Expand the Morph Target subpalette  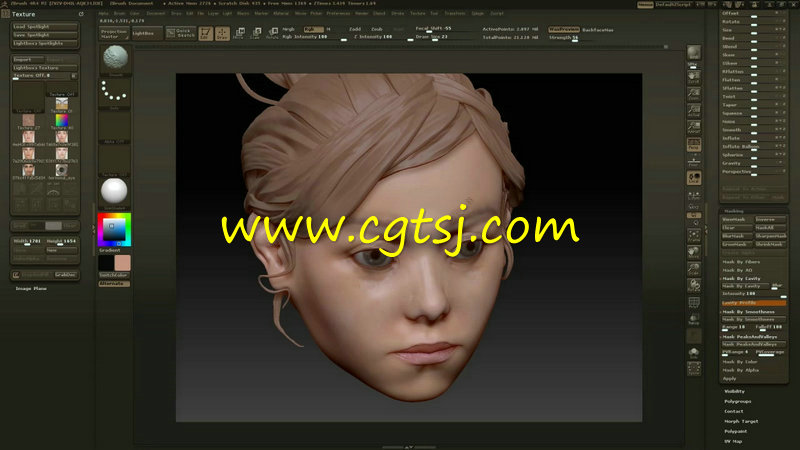(741, 421)
